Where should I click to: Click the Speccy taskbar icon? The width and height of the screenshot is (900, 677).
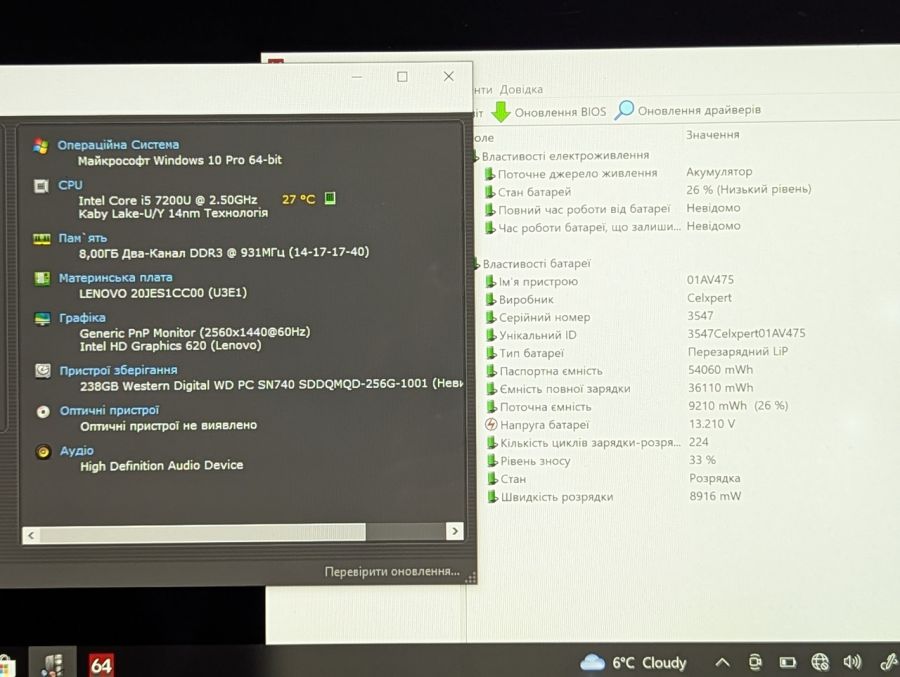pos(53,664)
